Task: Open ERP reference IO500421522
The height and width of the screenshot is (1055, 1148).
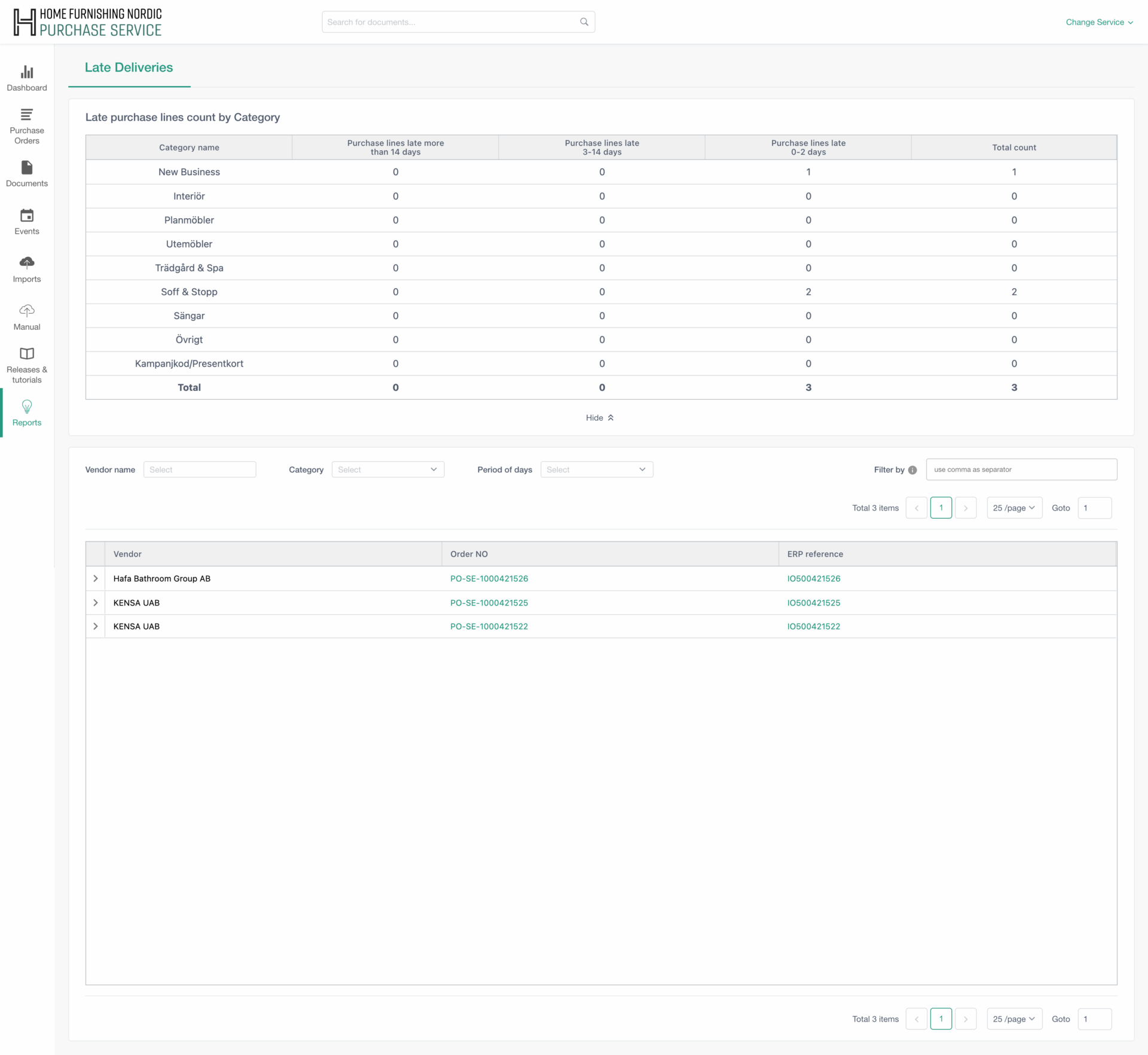Action: [814, 626]
